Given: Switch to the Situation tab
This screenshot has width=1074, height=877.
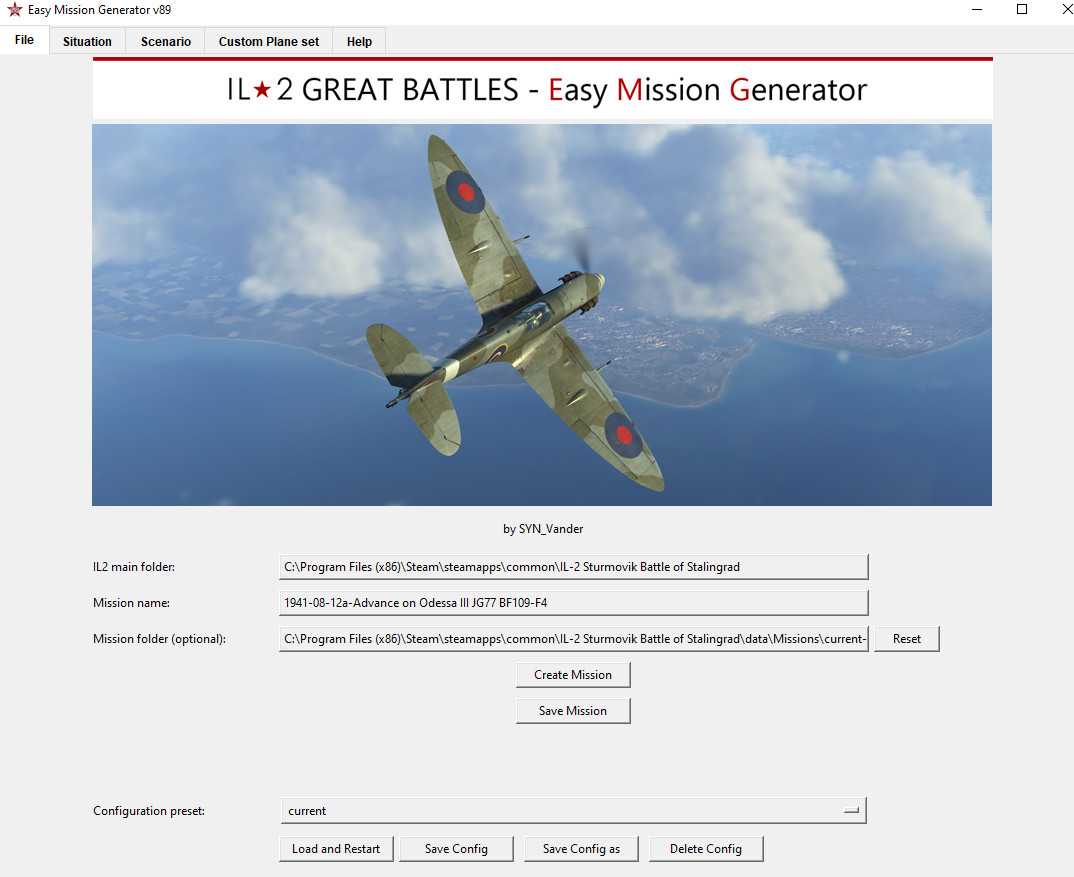Looking at the screenshot, I should (87, 41).
